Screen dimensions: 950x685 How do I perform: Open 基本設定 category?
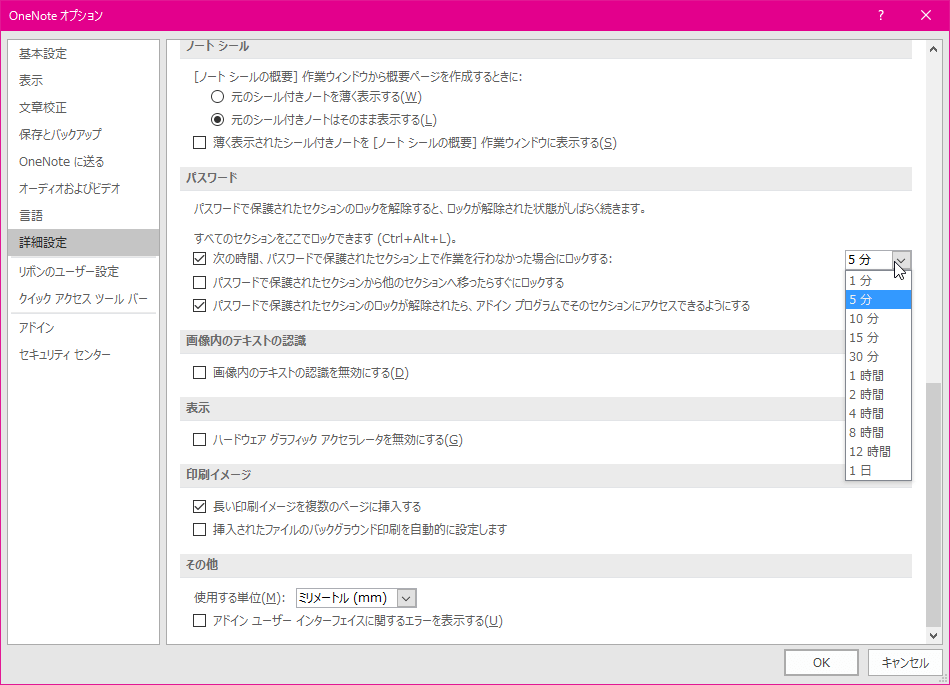pyautogui.click(x=84, y=54)
